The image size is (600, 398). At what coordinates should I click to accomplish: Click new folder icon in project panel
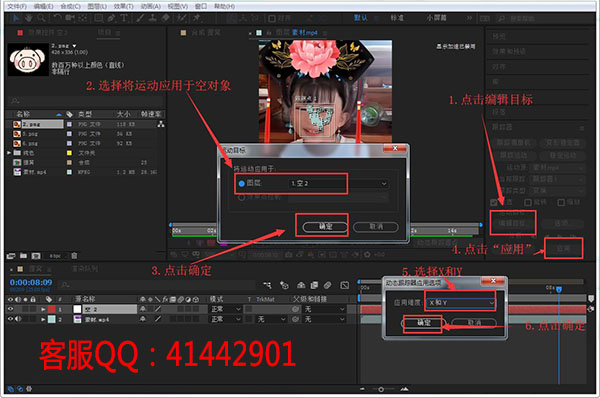click(x=23, y=255)
